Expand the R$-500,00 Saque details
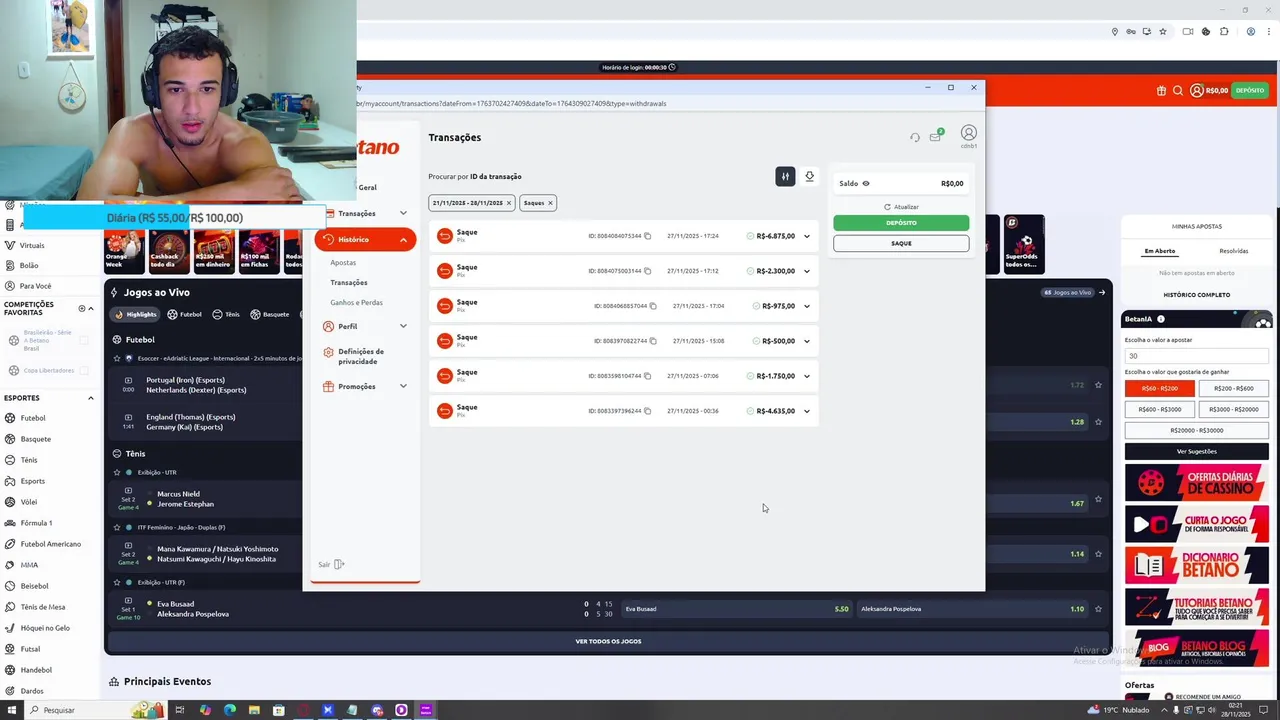1280x720 pixels. point(807,341)
